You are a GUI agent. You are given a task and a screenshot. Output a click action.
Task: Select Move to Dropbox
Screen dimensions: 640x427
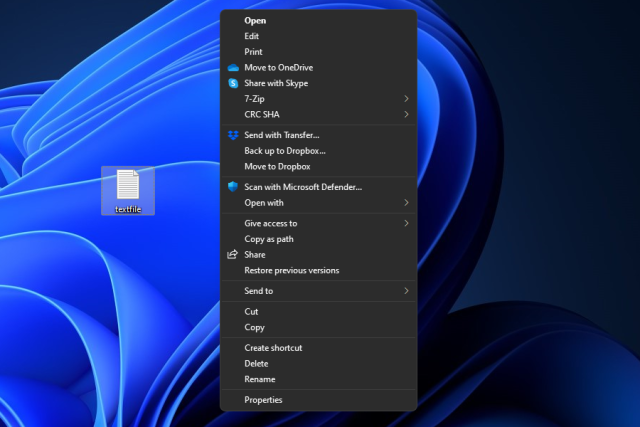point(318,167)
